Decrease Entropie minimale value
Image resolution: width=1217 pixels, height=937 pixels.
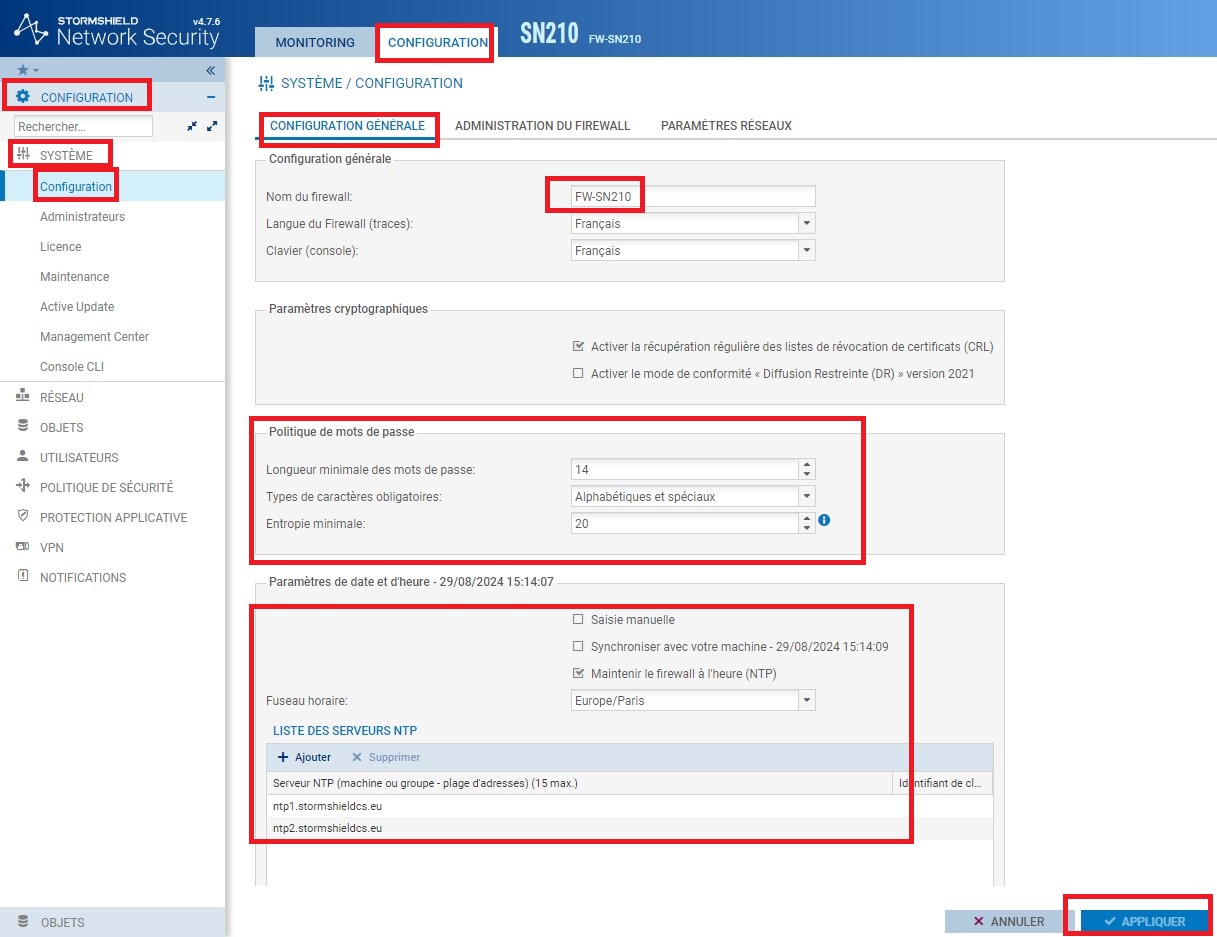pyautogui.click(x=807, y=528)
